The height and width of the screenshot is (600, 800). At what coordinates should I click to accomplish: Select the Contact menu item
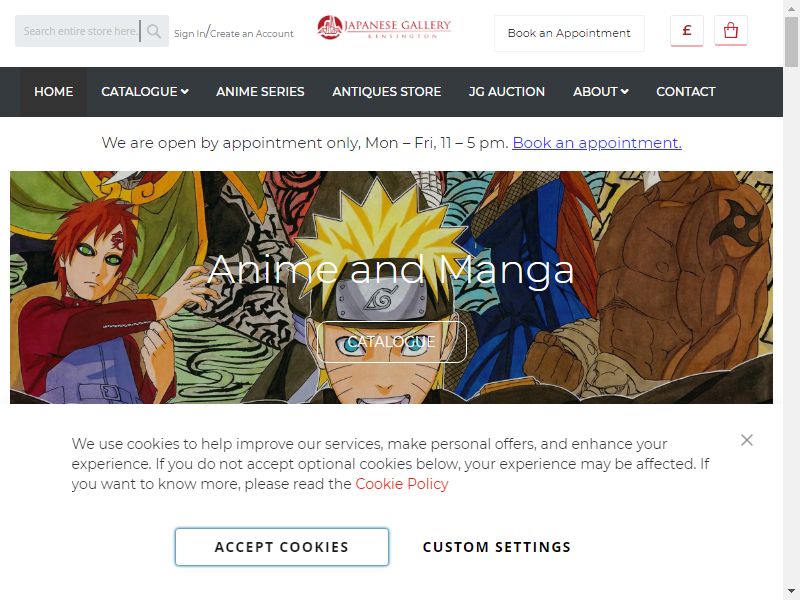click(x=686, y=92)
